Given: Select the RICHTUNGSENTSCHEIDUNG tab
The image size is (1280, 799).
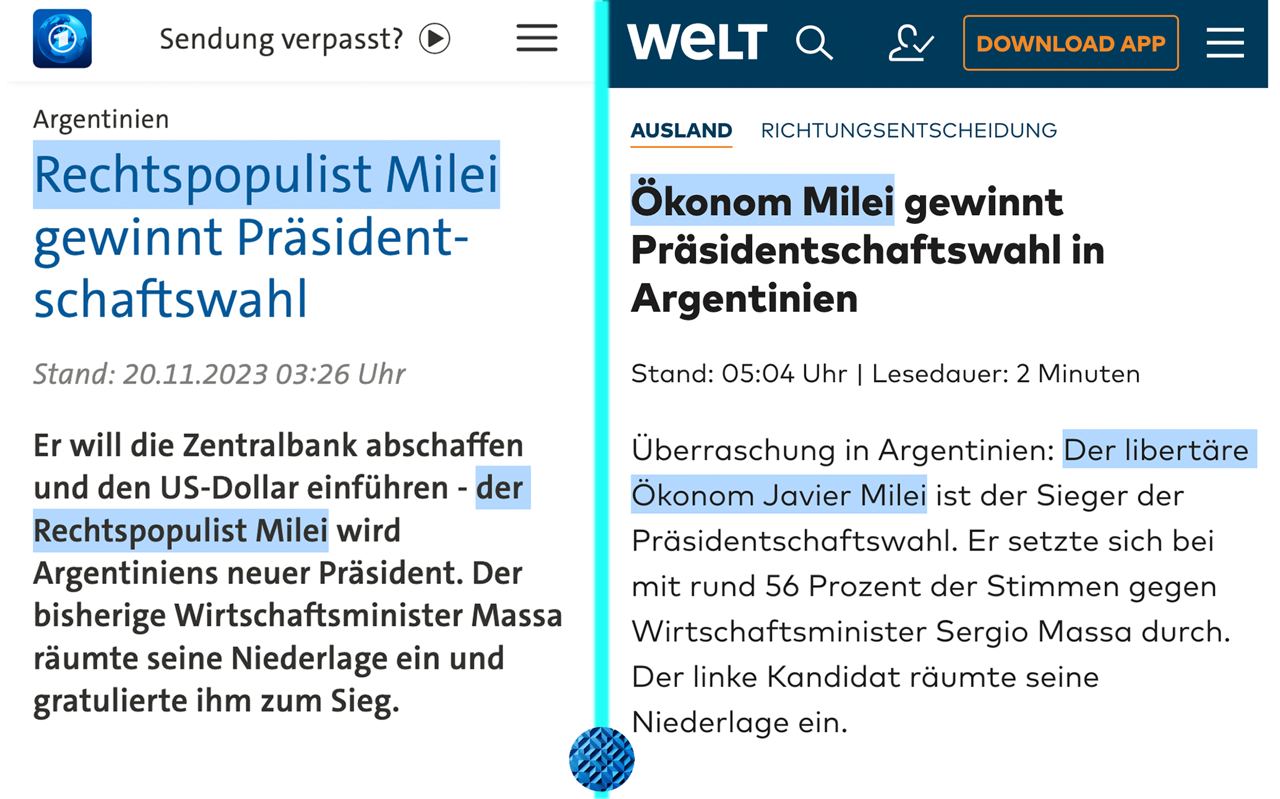Looking at the screenshot, I should (x=908, y=130).
